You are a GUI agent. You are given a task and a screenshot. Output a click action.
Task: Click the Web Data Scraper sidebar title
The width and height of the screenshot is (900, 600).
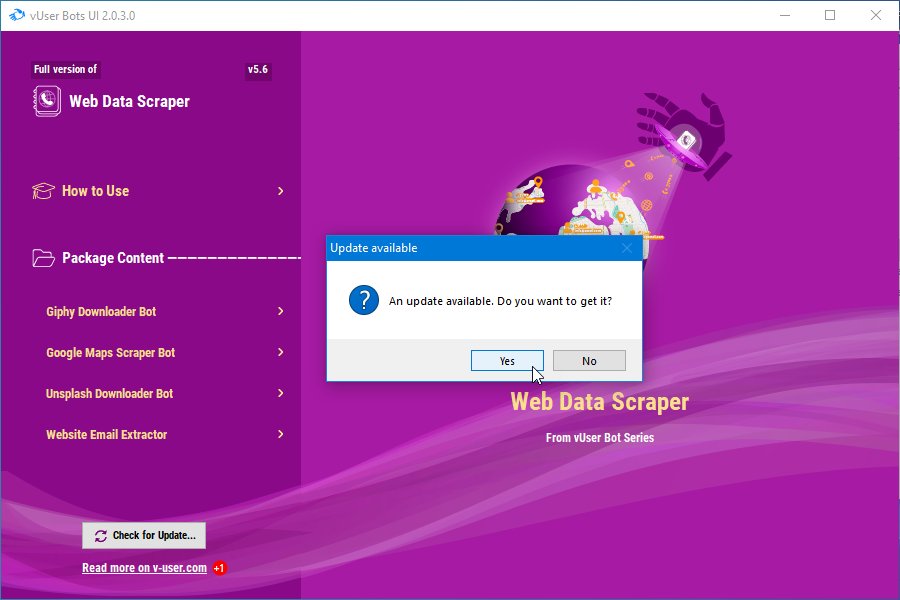click(x=130, y=102)
